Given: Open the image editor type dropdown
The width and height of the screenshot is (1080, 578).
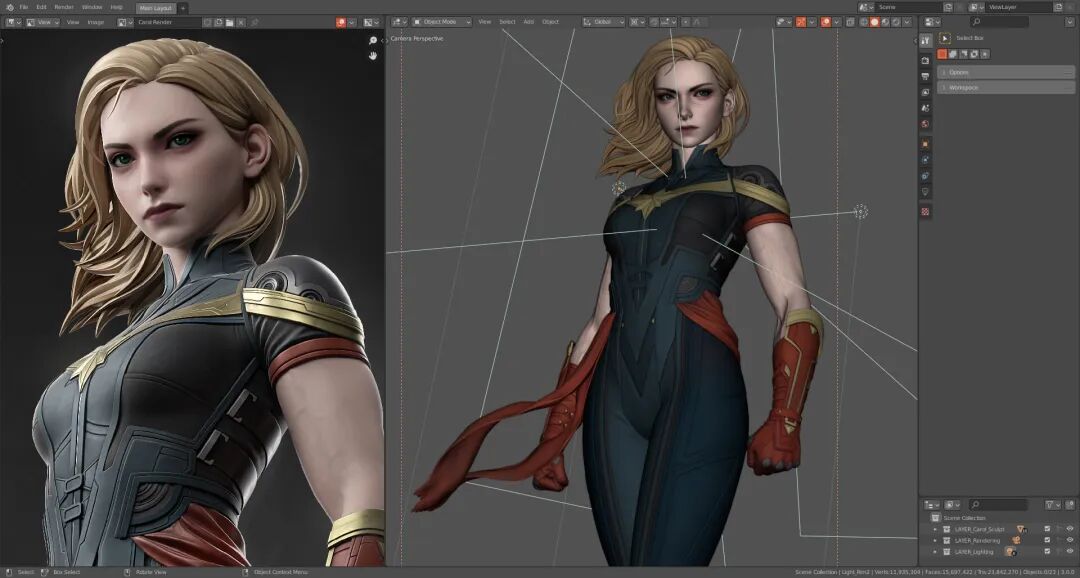Looking at the screenshot, I should point(14,22).
